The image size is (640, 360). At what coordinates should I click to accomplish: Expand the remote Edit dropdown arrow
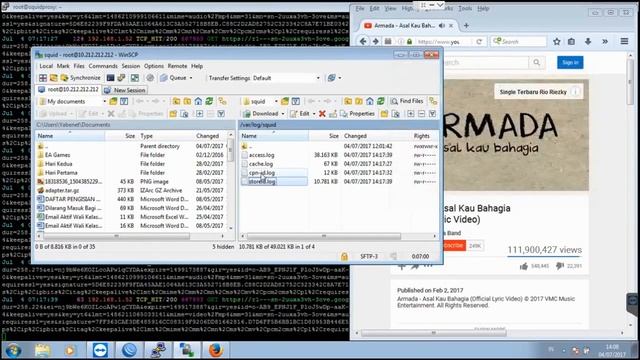(314, 113)
